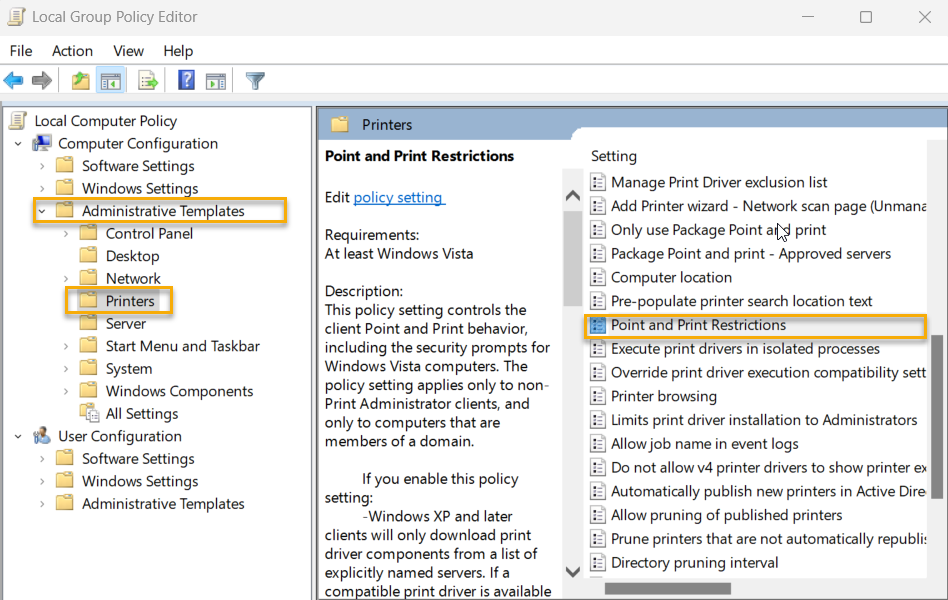Select the Printers folder icon in tree
This screenshot has height=600, width=948.
point(89,300)
